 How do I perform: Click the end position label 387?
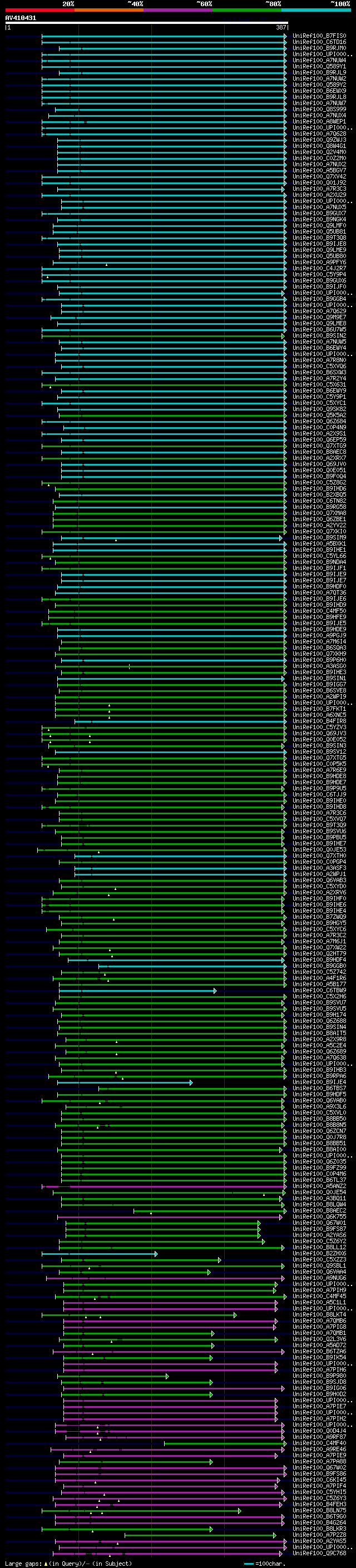pyautogui.click(x=281, y=27)
